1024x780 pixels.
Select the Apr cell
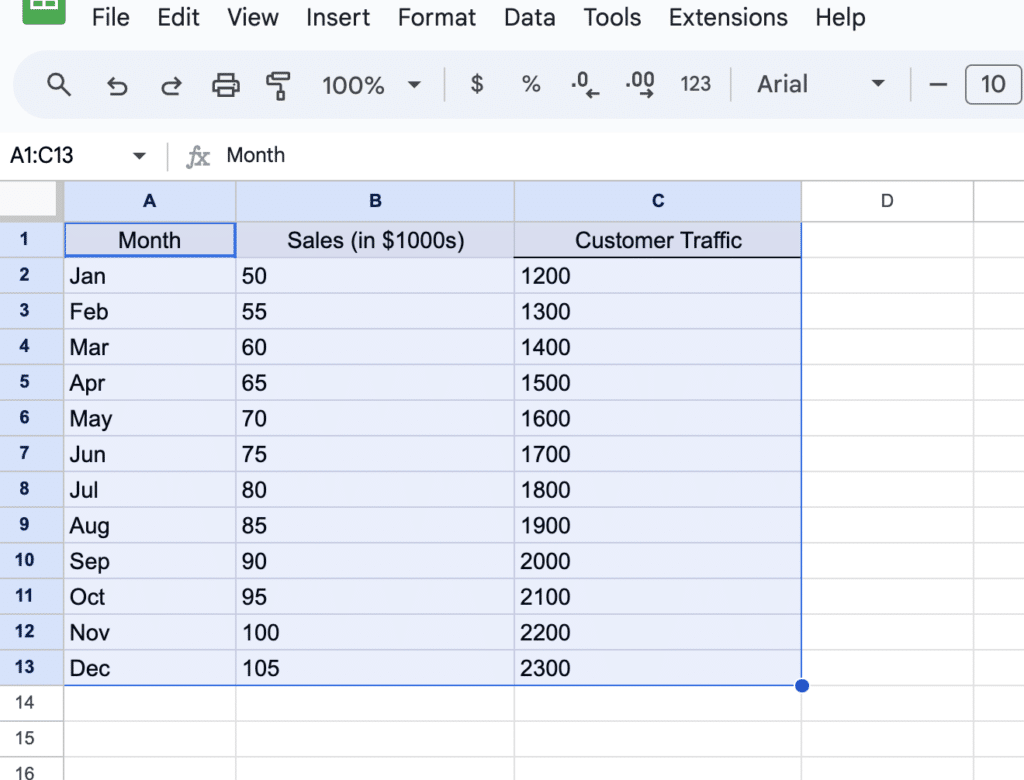pos(150,382)
